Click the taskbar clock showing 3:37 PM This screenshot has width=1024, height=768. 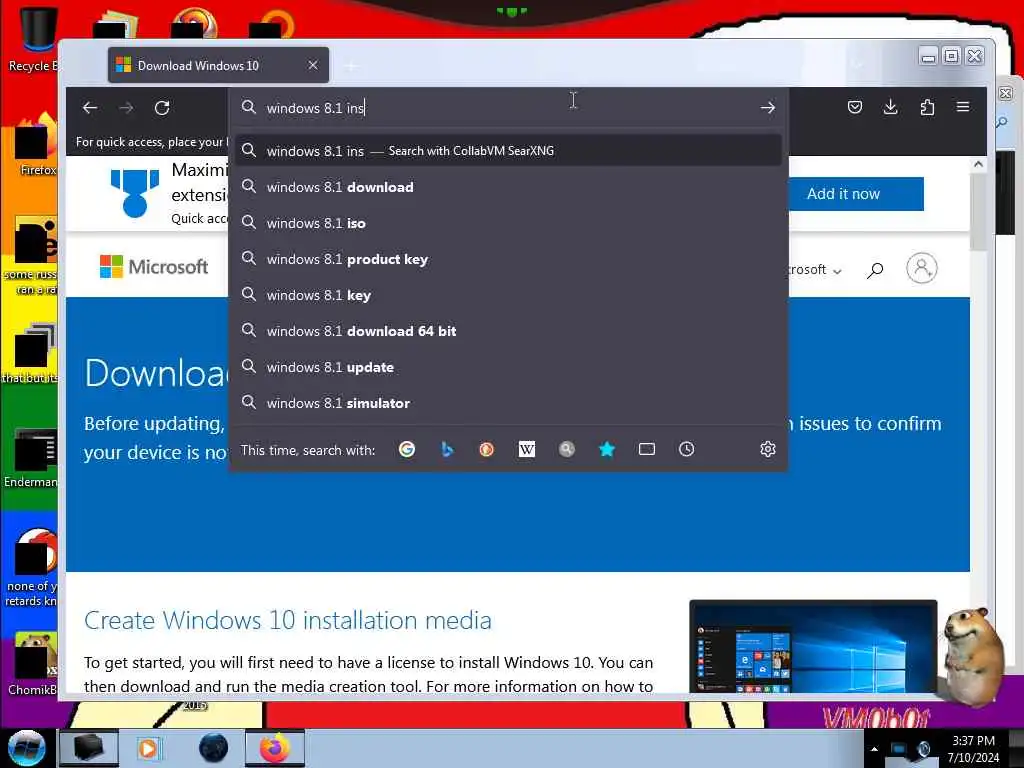(x=973, y=749)
